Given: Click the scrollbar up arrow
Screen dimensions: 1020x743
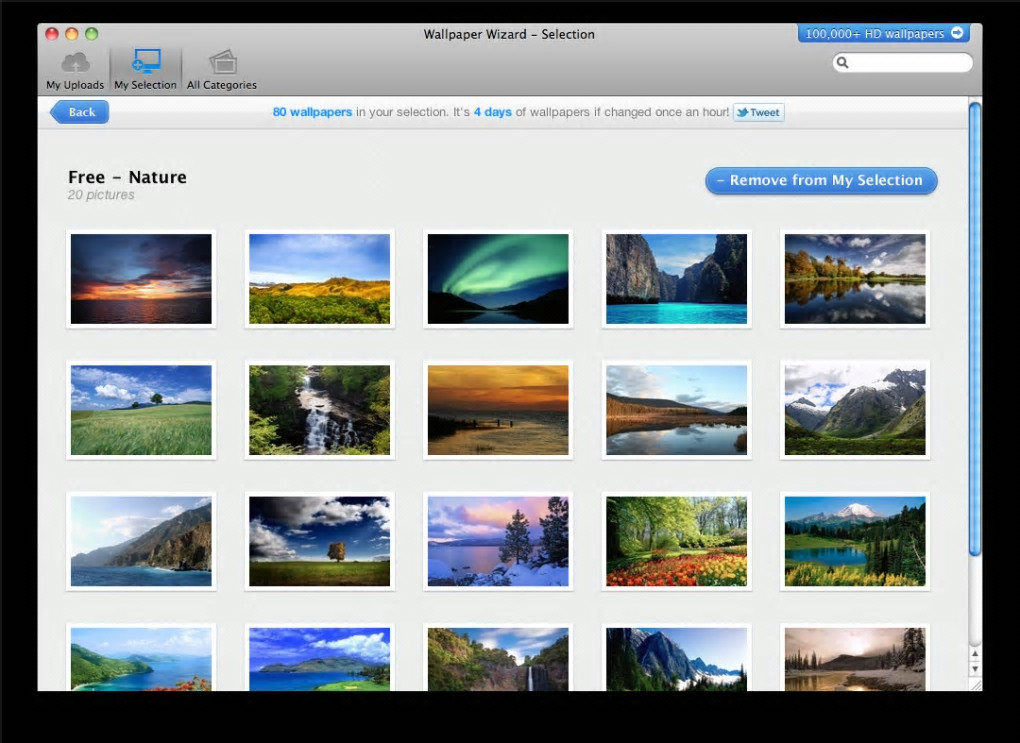Looking at the screenshot, I should pyautogui.click(x=974, y=653).
